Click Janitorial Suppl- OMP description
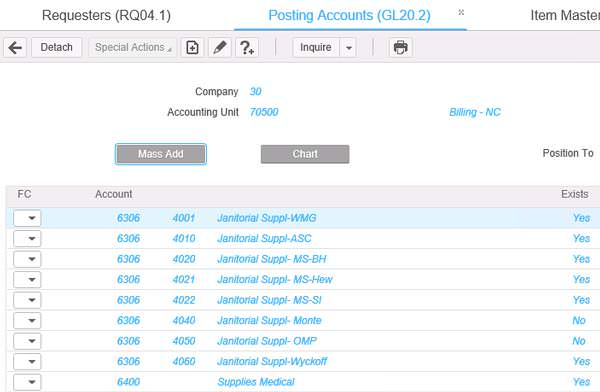Viewport: 600px width, 392px height. click(267, 341)
